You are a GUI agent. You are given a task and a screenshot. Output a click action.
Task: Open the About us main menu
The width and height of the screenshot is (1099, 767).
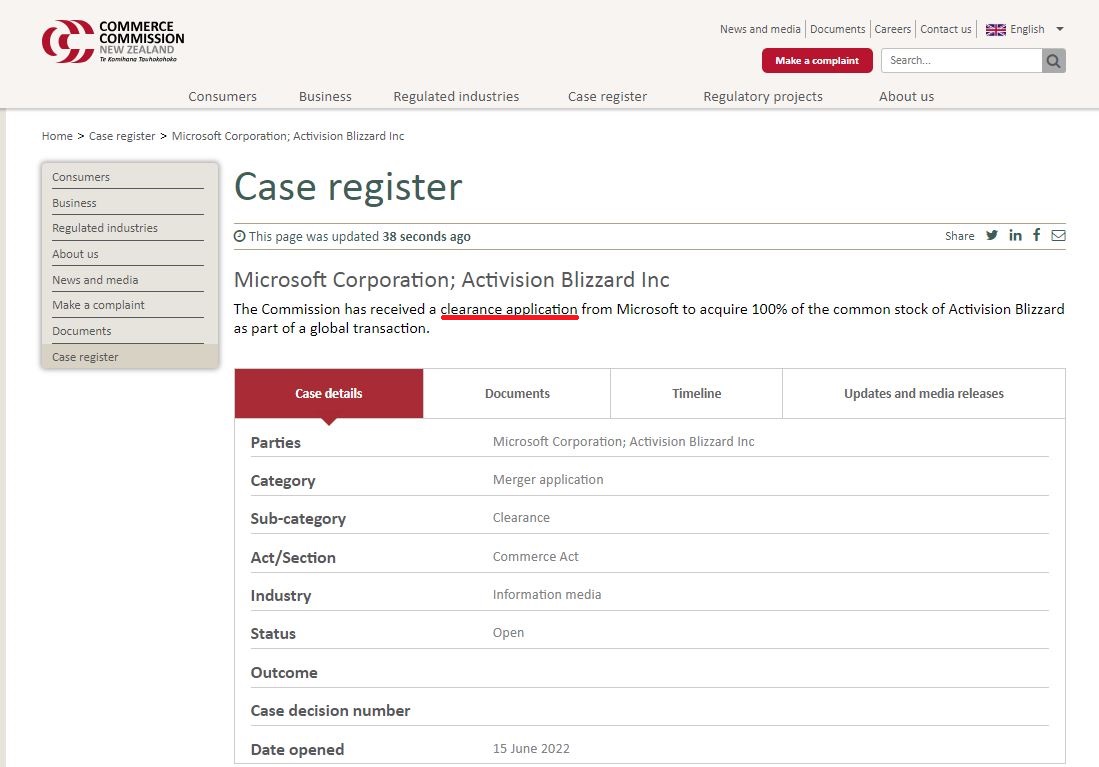point(906,97)
